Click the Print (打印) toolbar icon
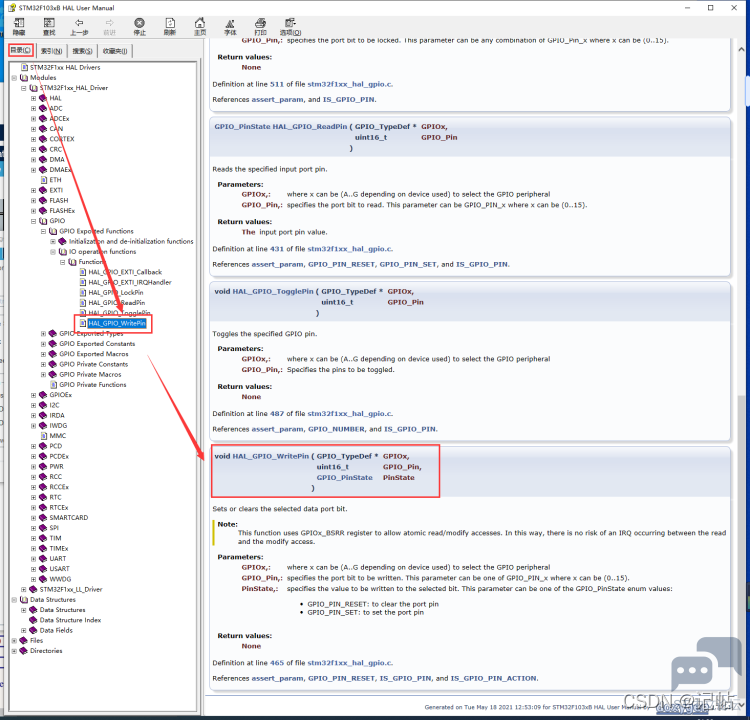The height and width of the screenshot is (720, 750). [x=260, y=27]
